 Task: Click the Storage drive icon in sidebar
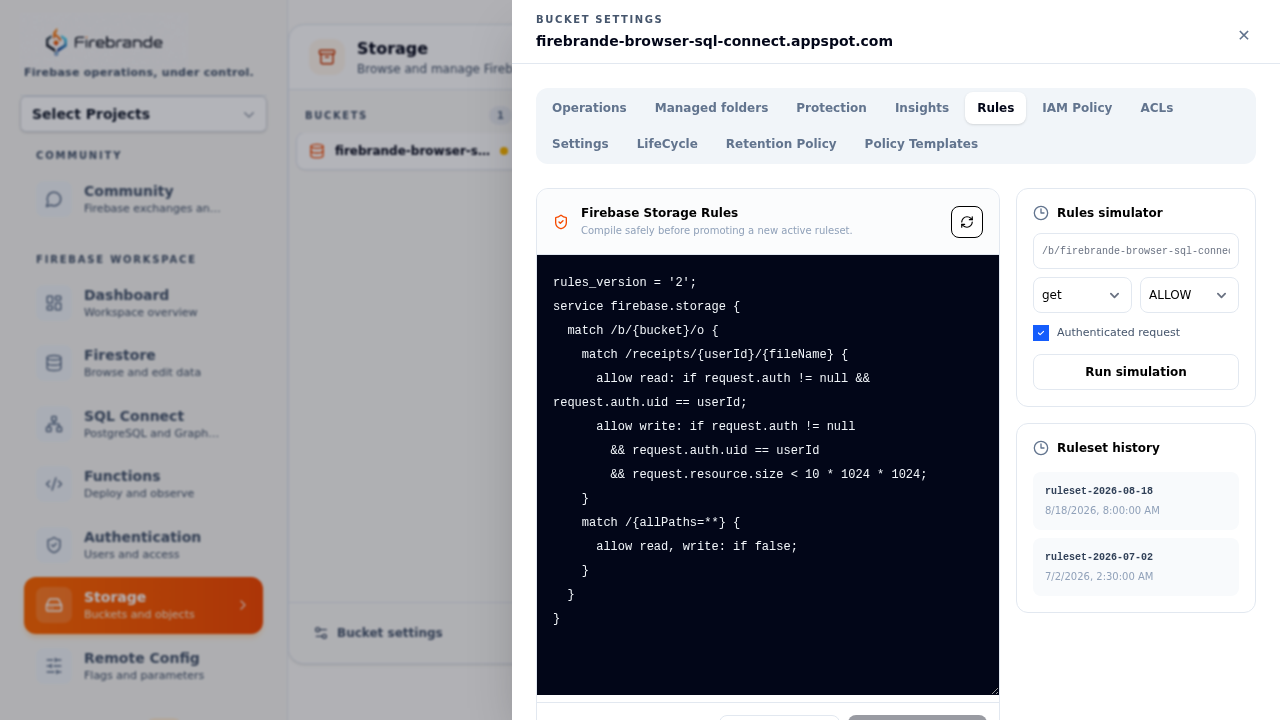tap(54, 605)
